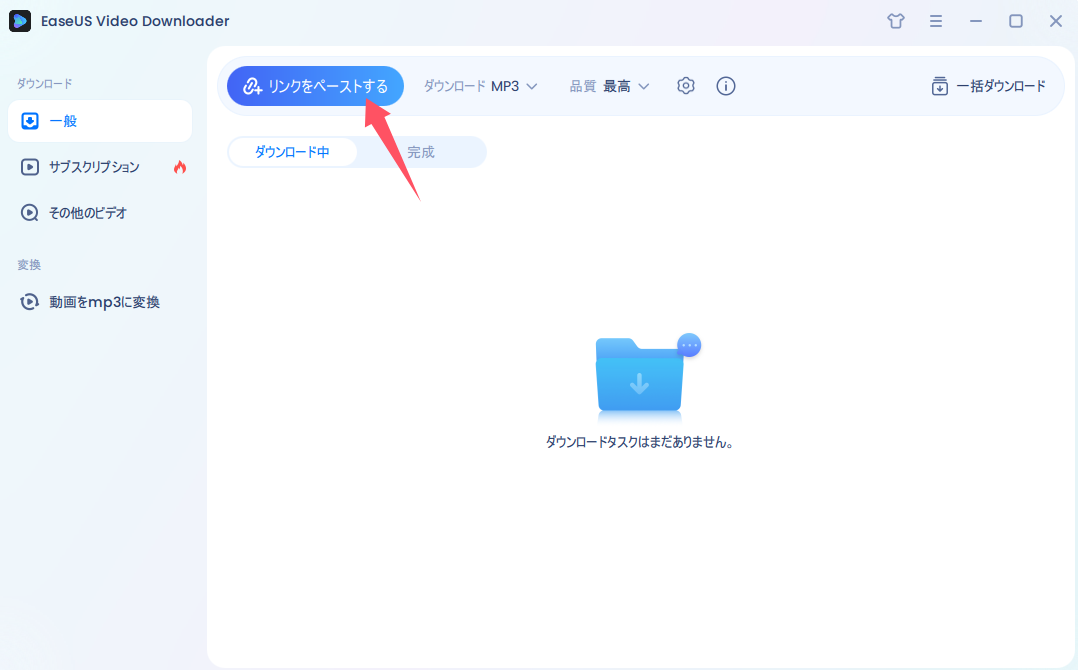Click the blue download folder illustration
1078x670 pixels.
coord(640,378)
